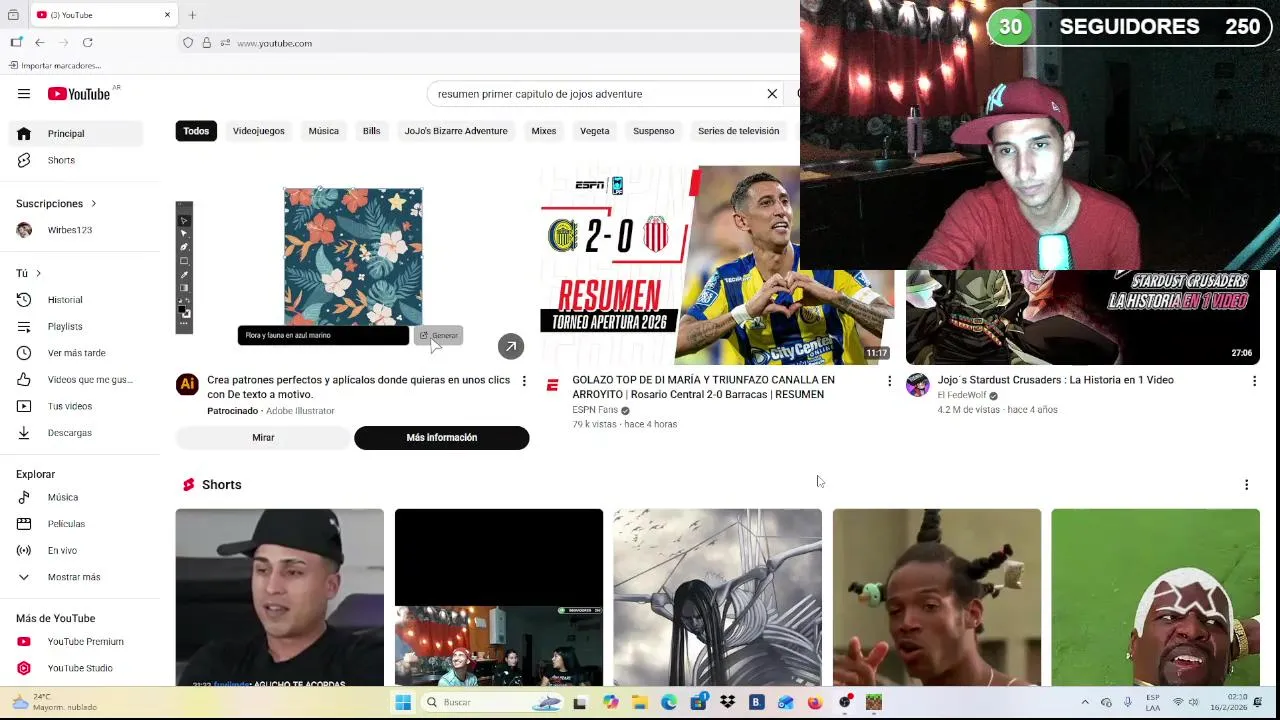
Task: Select the Bills filter chip
Action: [x=371, y=131]
